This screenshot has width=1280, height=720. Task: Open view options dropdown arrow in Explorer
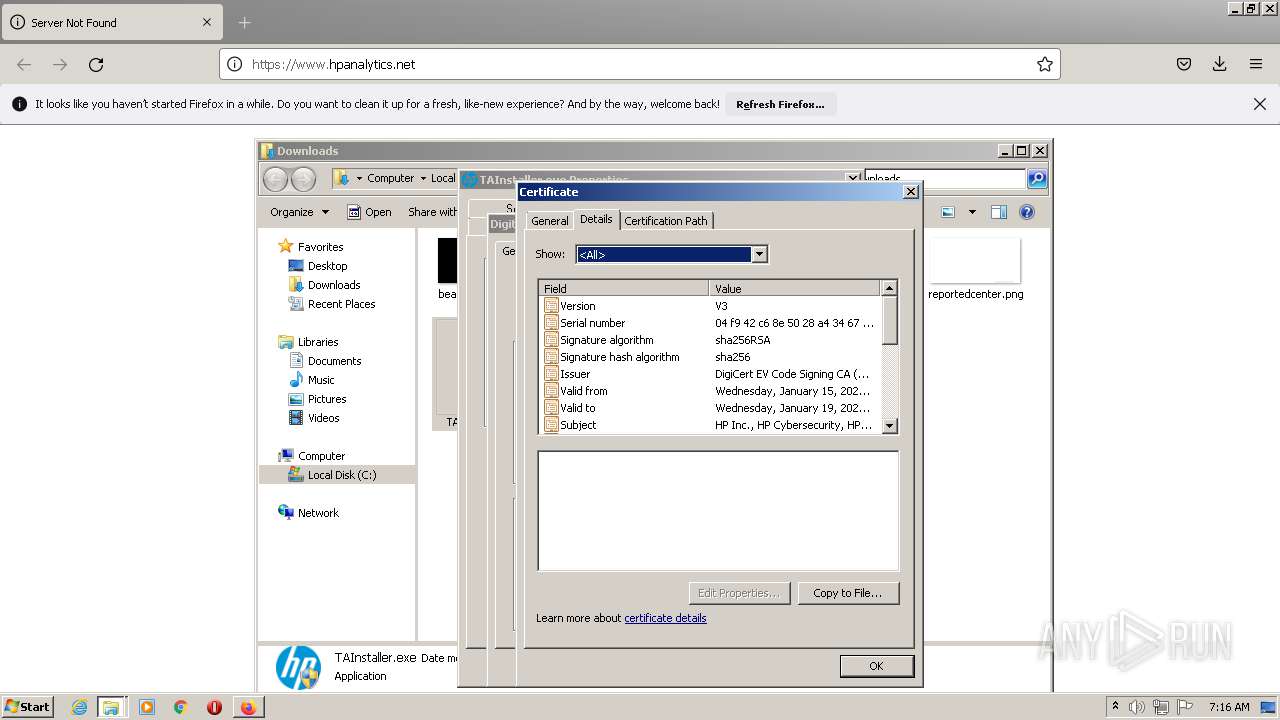click(x=971, y=212)
